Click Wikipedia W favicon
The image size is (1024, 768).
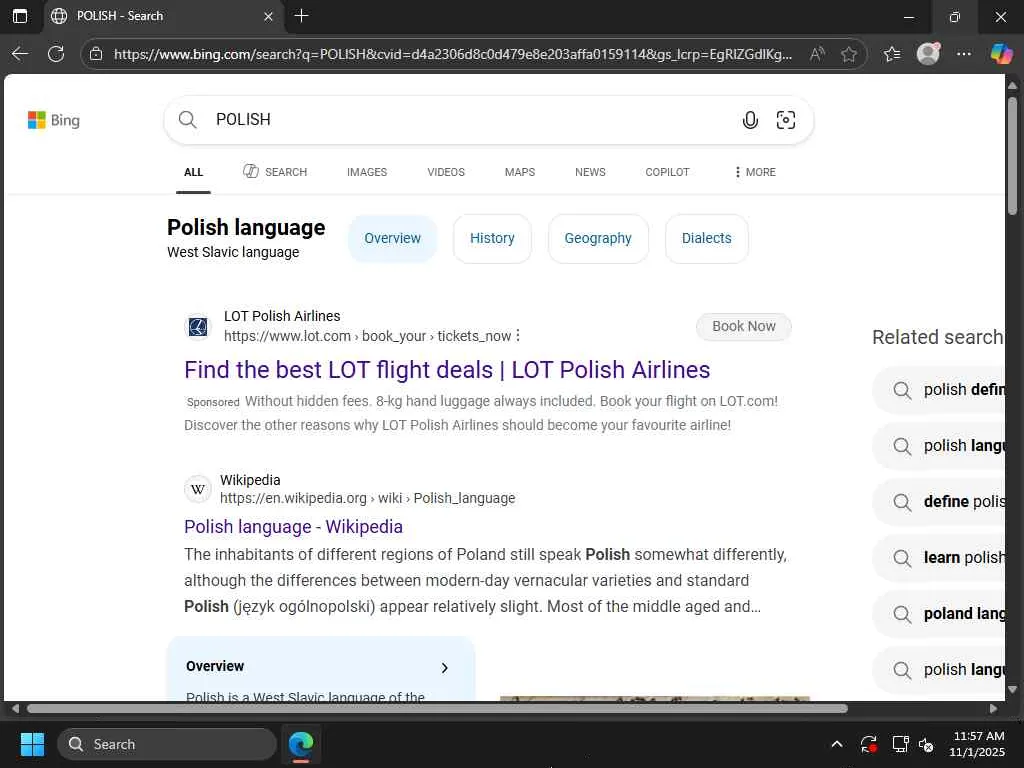pos(198,489)
